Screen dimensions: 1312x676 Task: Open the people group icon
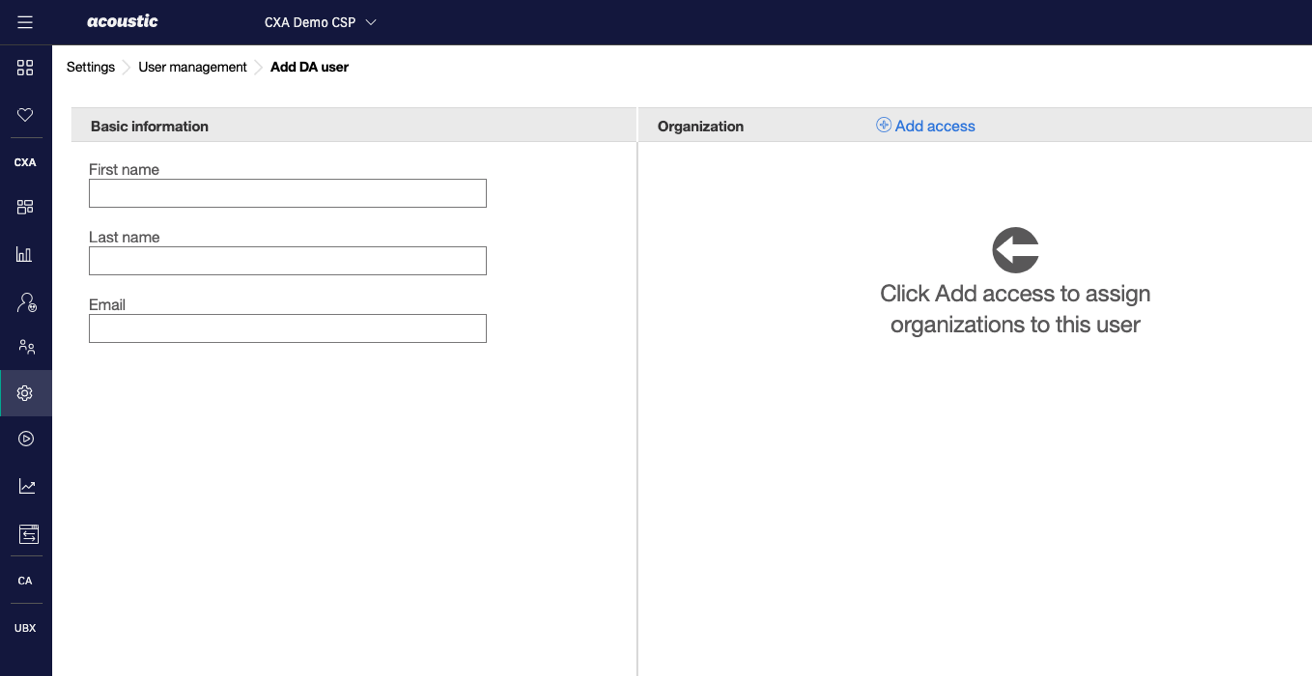pos(26,347)
